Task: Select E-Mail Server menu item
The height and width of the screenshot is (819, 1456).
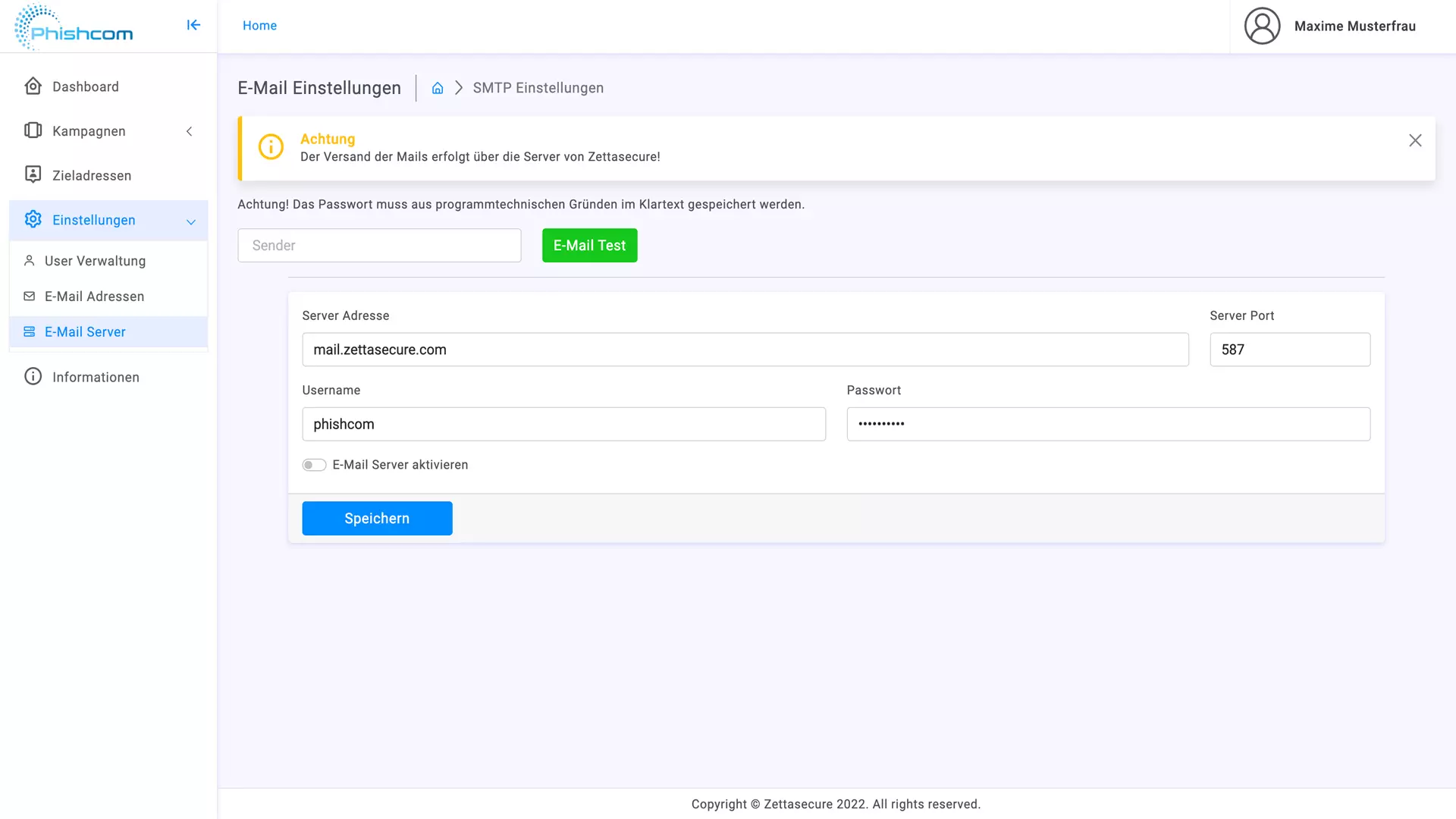Action: click(x=85, y=332)
